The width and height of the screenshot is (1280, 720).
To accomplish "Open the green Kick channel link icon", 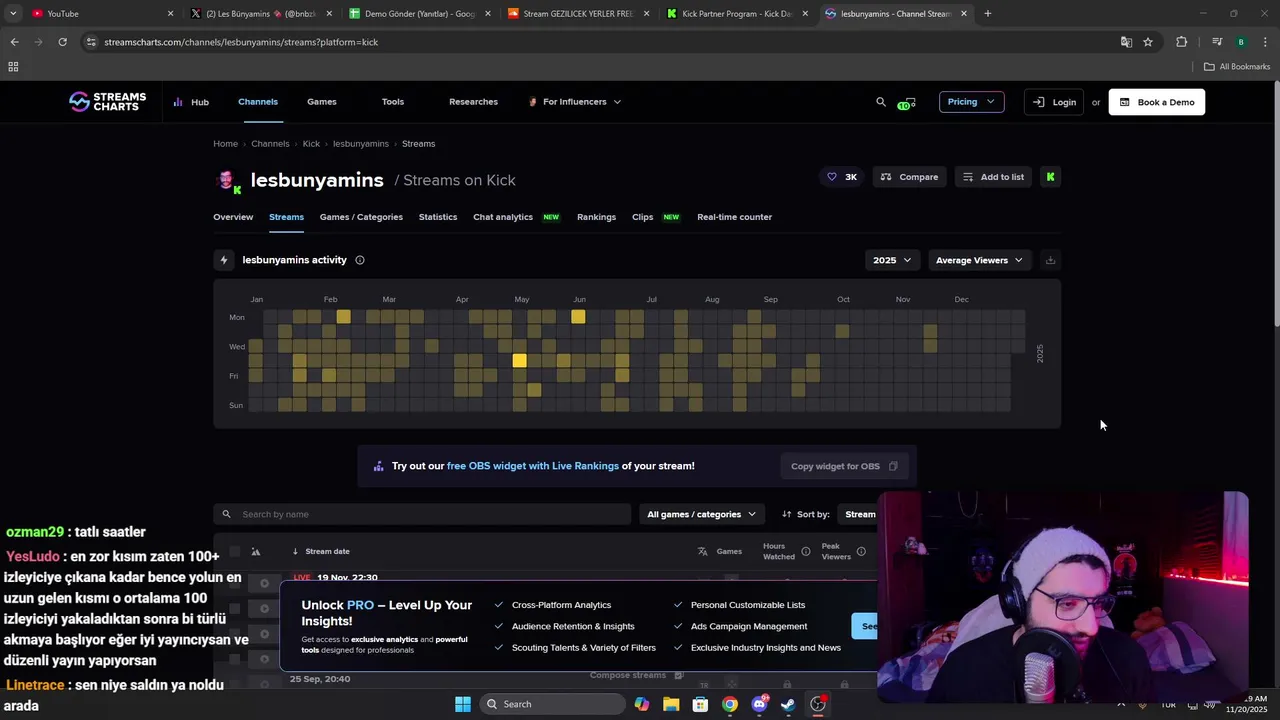I will point(1050,177).
